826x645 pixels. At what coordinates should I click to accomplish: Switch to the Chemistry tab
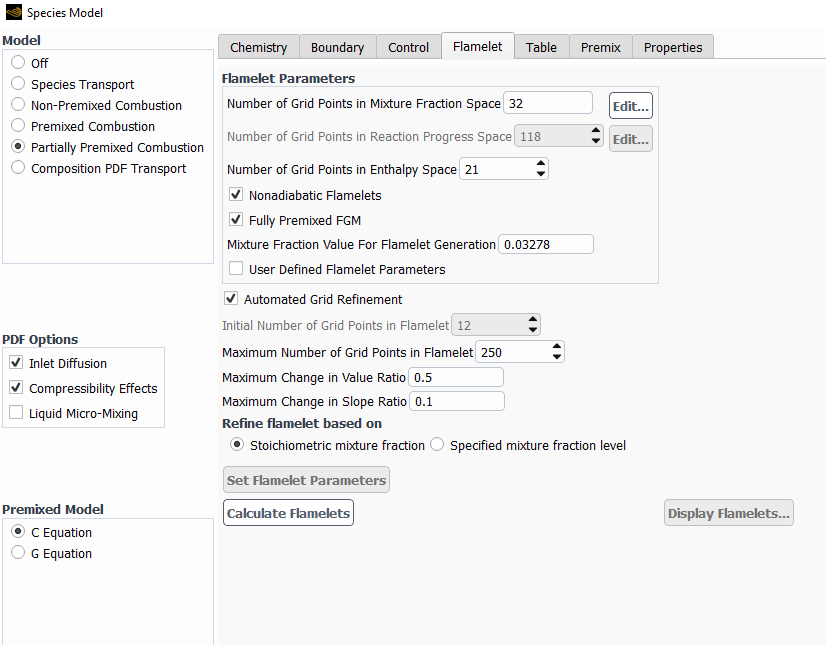pos(259,47)
